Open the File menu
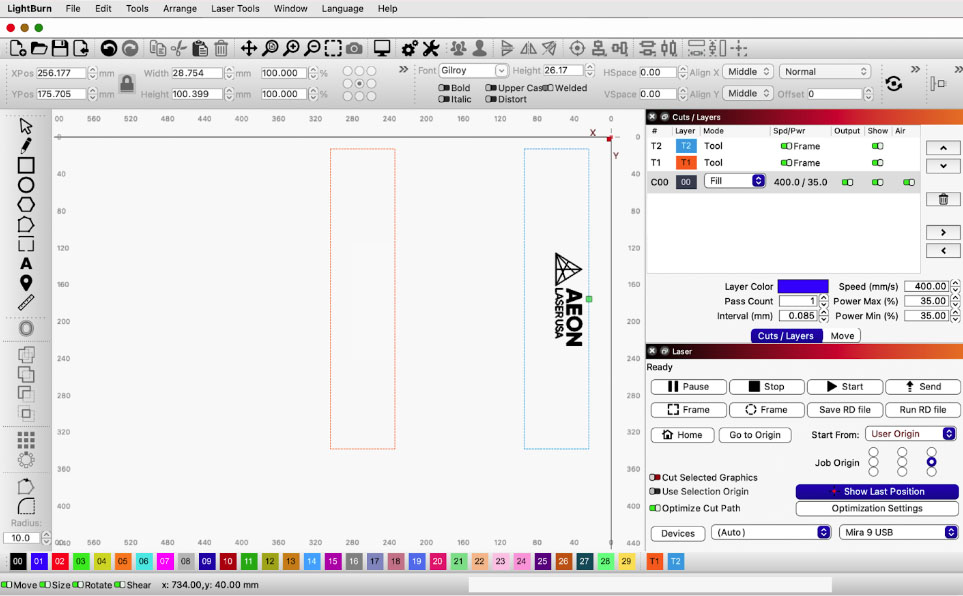 pos(73,9)
